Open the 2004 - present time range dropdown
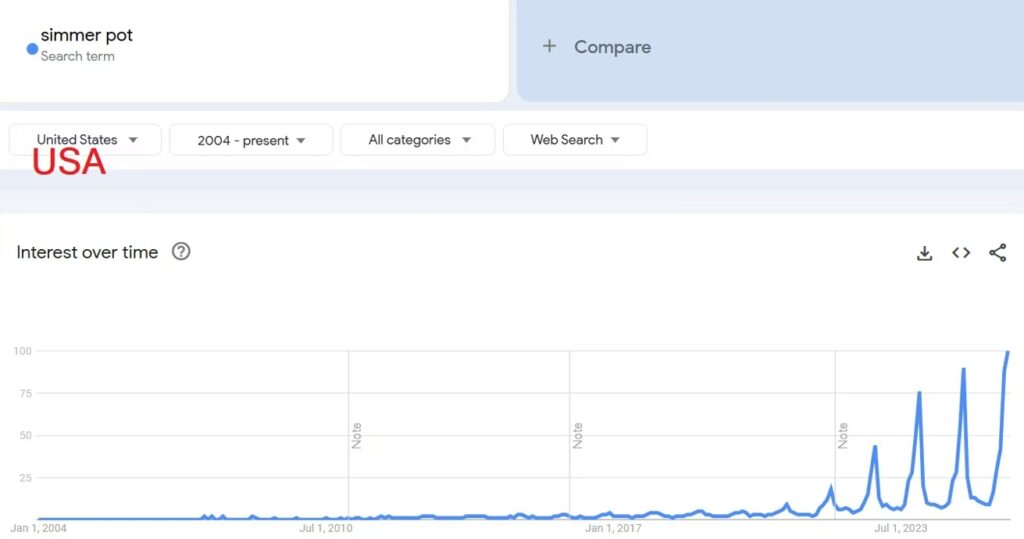Screen dimensions: 1024x539 click(251, 140)
